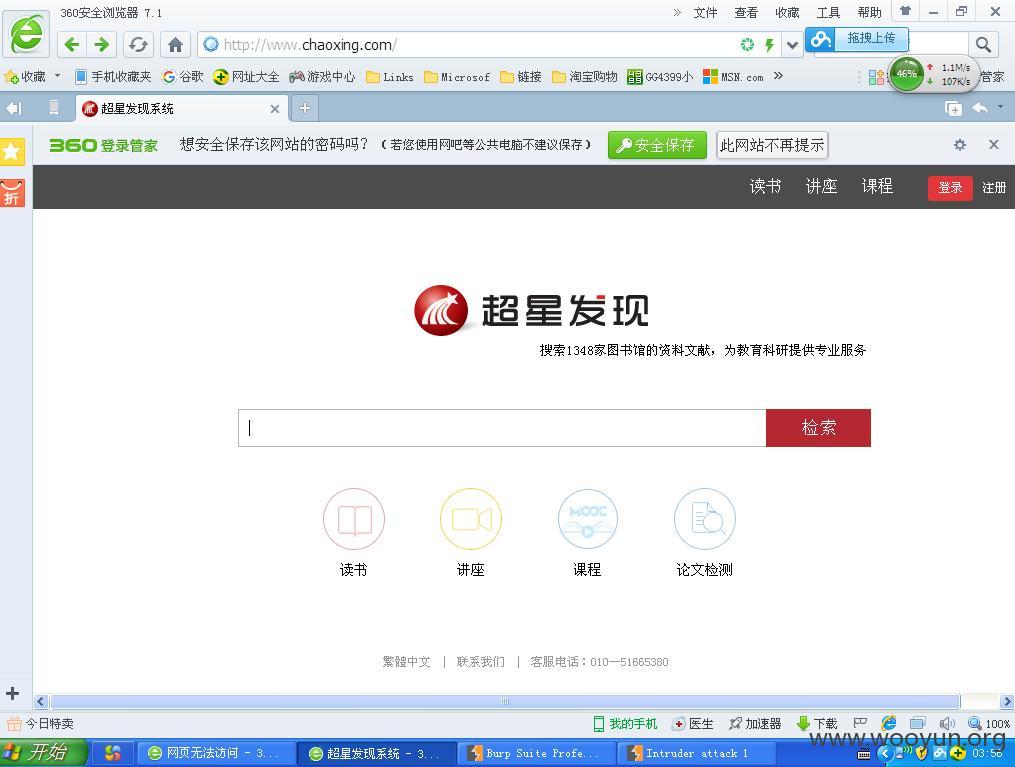Dismiss the 360登录管家 password bar
Screen dimensions: 1015x767
[994, 144]
